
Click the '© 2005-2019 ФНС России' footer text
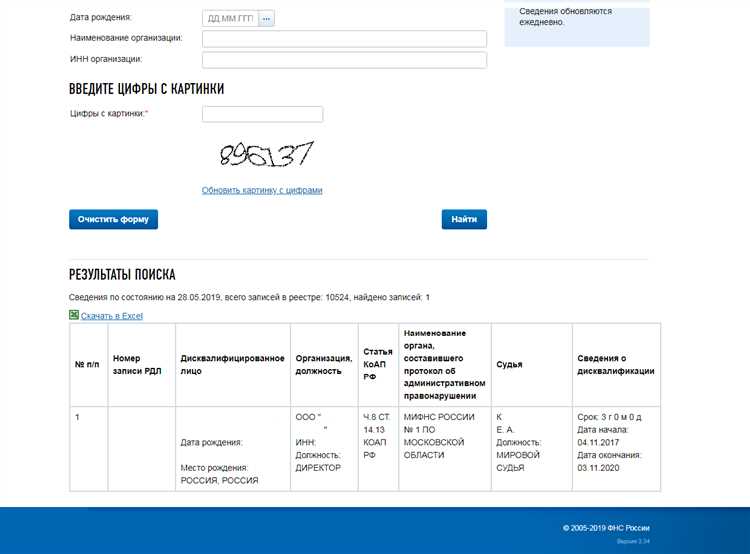pyautogui.click(x=606, y=528)
